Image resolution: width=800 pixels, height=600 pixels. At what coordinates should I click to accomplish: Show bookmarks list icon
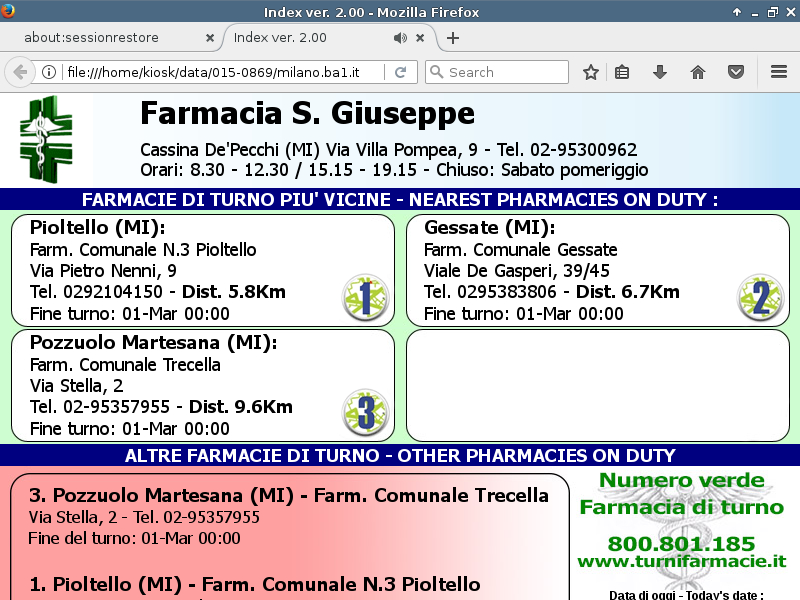(x=622, y=72)
